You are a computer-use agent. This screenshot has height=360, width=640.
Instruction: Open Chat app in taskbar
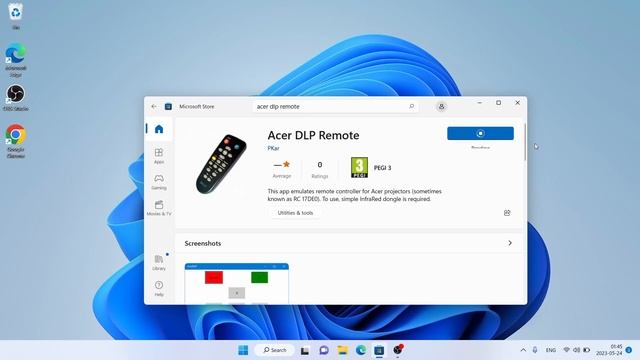point(324,350)
